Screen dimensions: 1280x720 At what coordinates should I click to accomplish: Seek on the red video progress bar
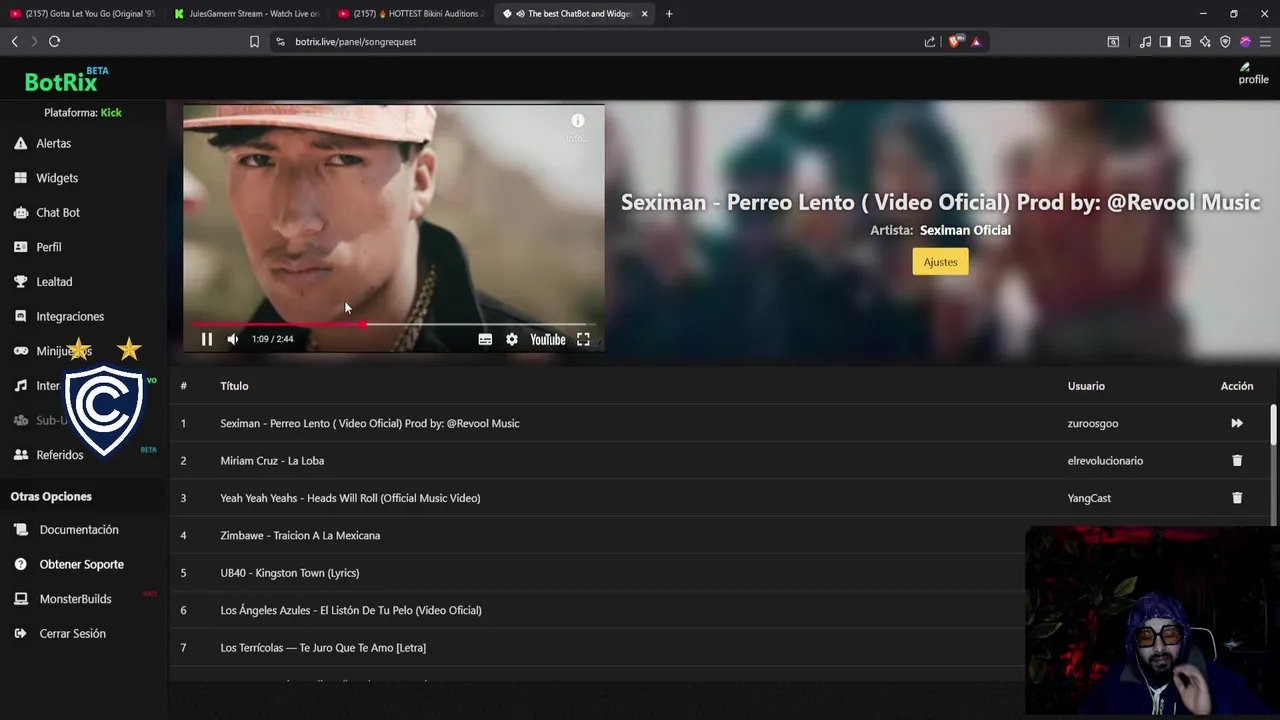(x=394, y=324)
